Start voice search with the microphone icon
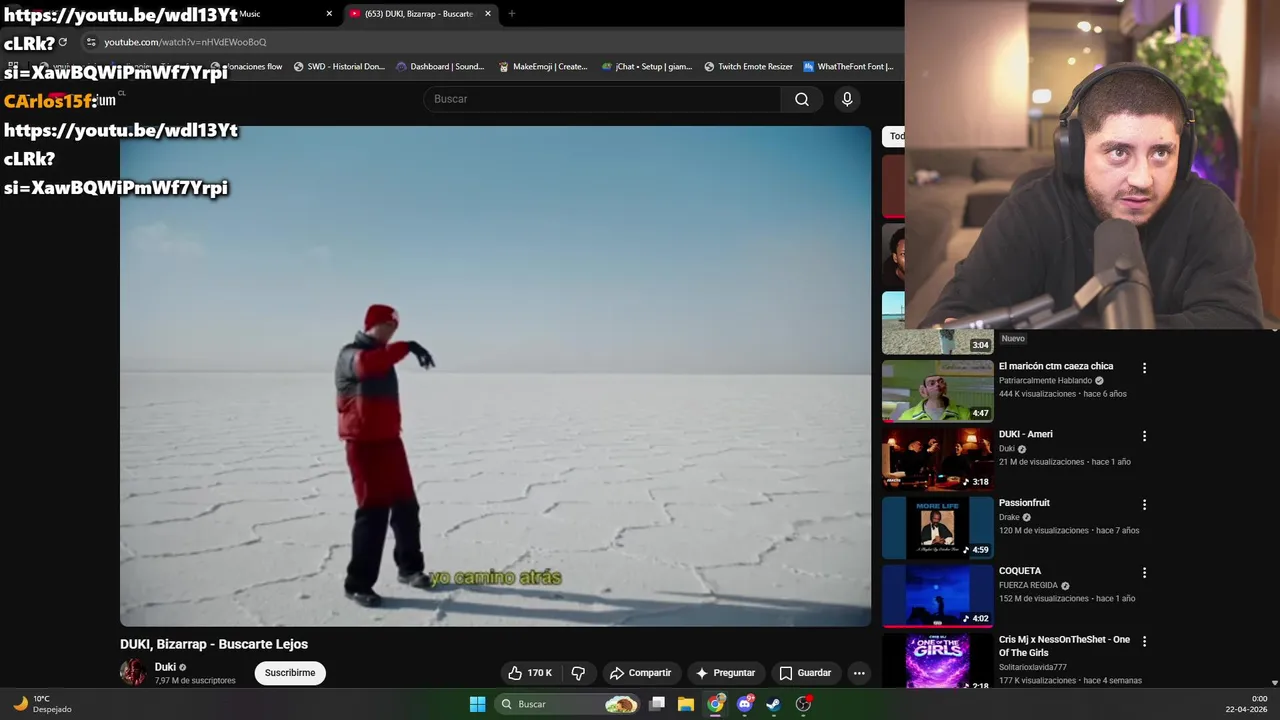 point(847,99)
